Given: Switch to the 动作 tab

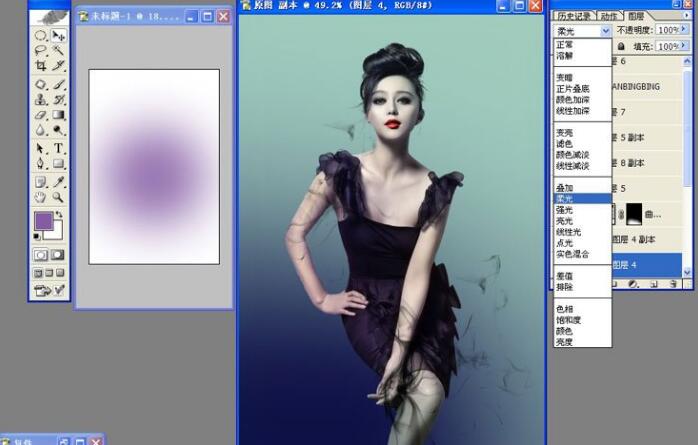Looking at the screenshot, I should [x=609, y=15].
